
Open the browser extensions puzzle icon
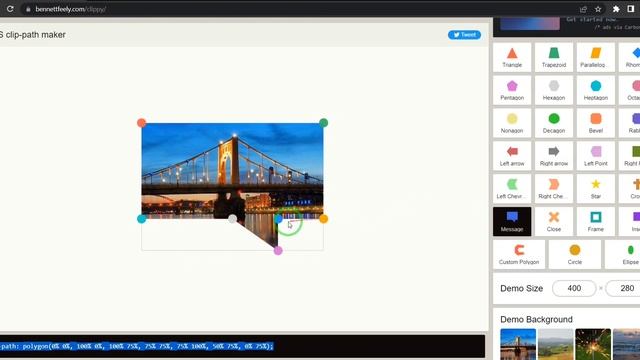coord(616,9)
